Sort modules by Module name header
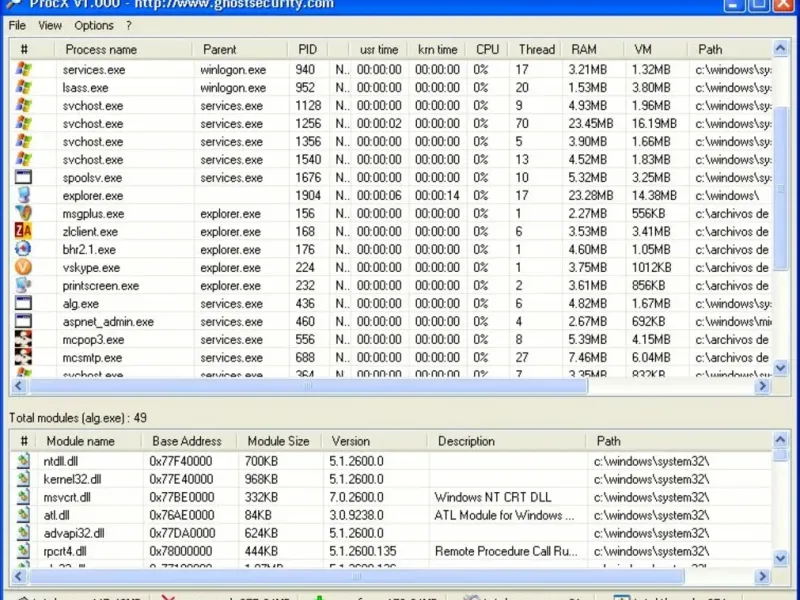 (87, 441)
